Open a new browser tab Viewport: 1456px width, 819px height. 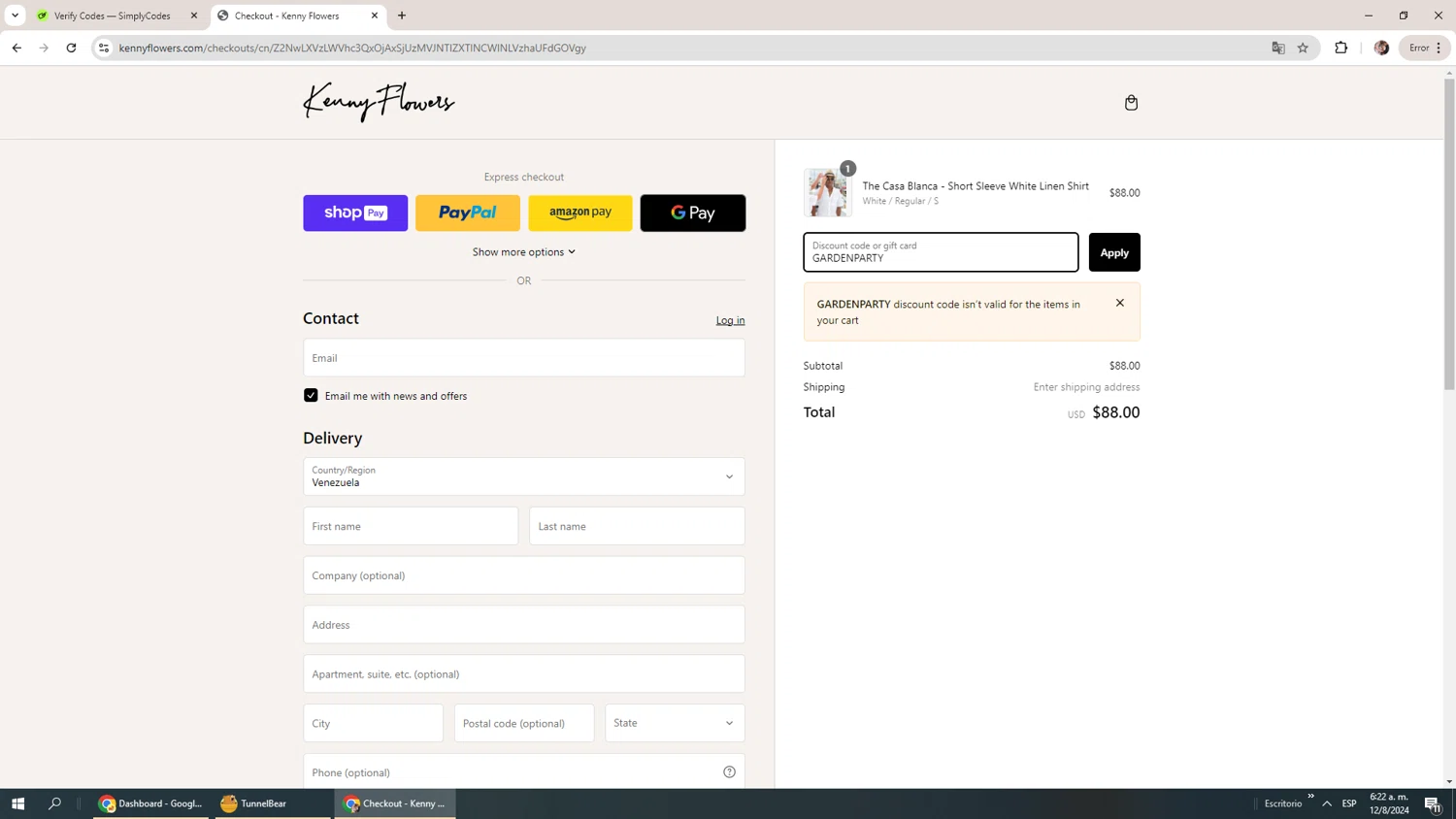402,16
